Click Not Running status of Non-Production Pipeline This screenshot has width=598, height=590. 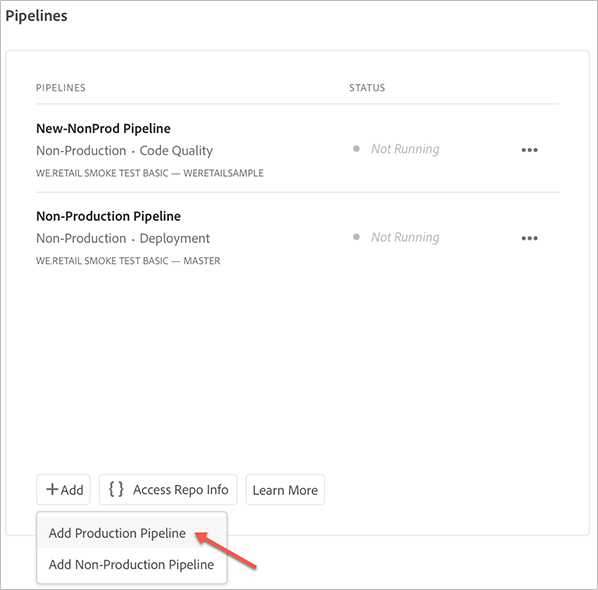point(405,237)
